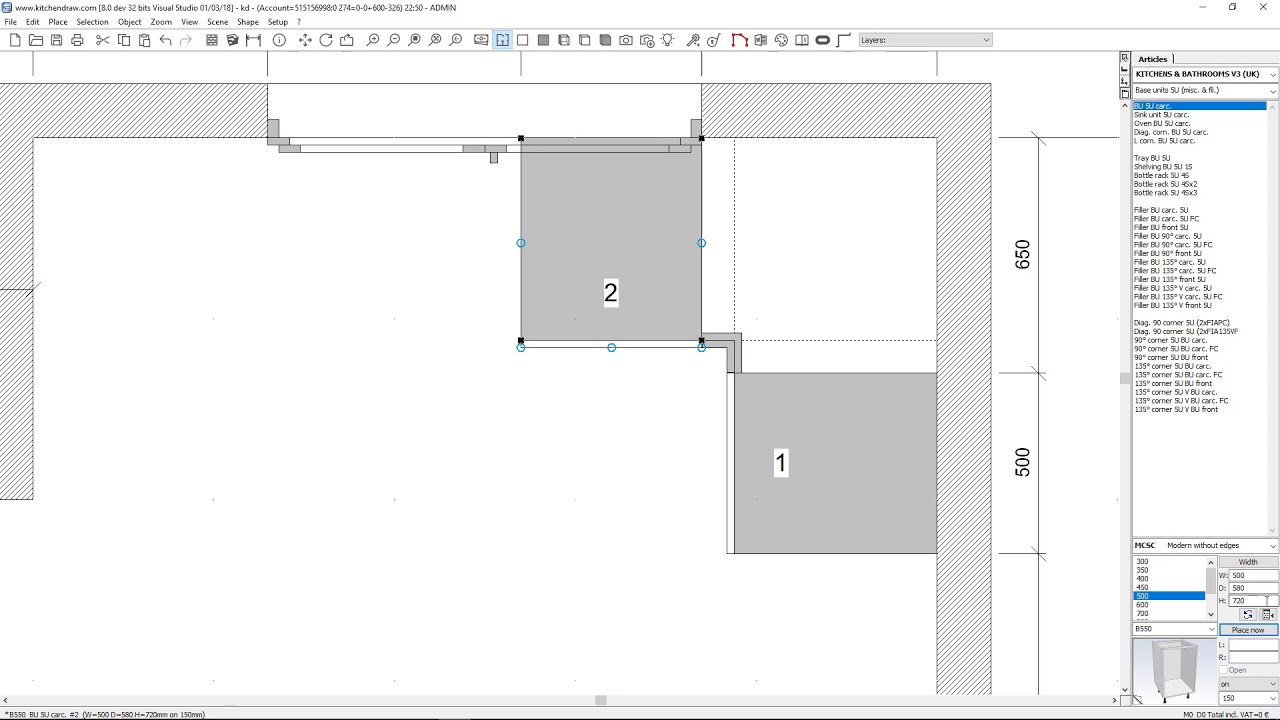Viewport: 1280px width, 720px height.
Task: Click the Place now button
Action: coord(1248,630)
